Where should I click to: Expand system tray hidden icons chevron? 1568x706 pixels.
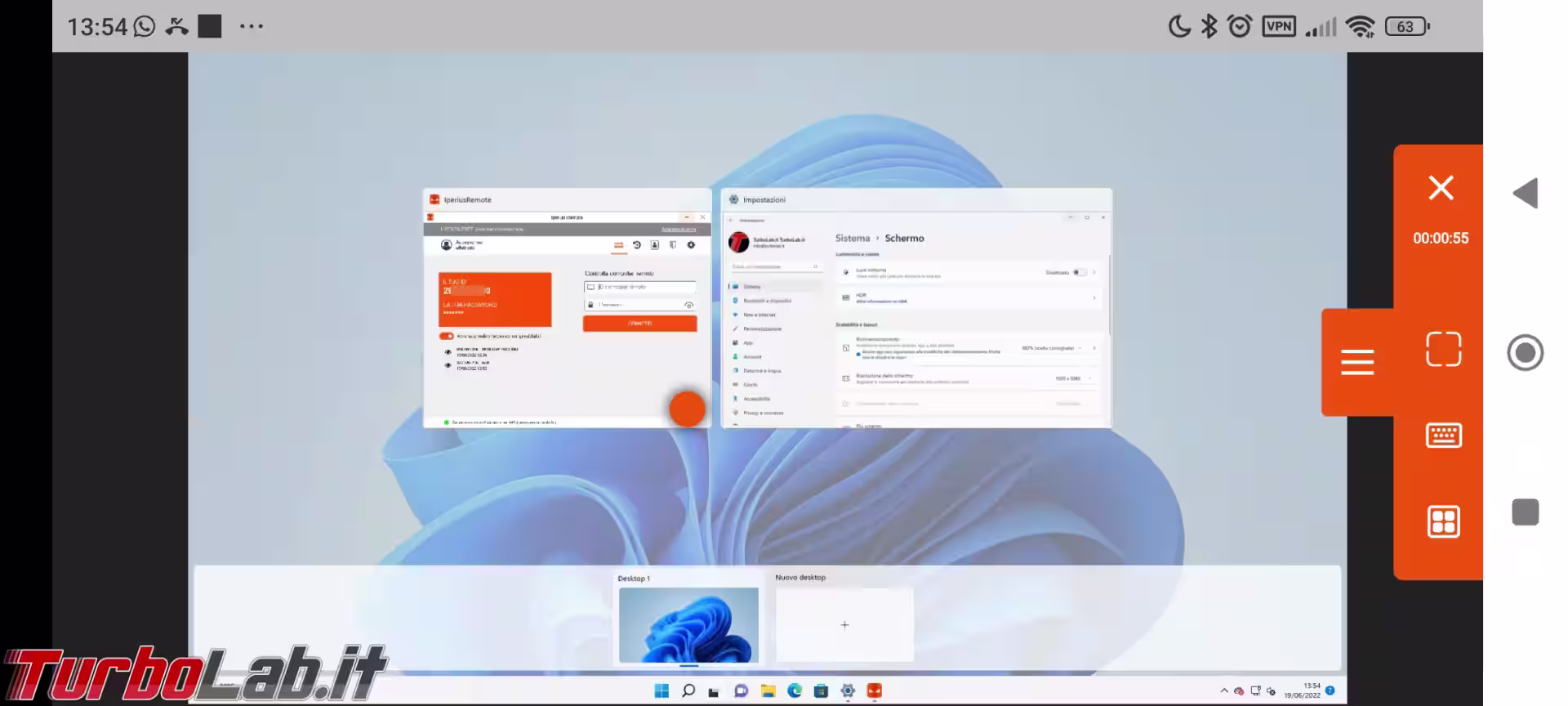click(1223, 691)
